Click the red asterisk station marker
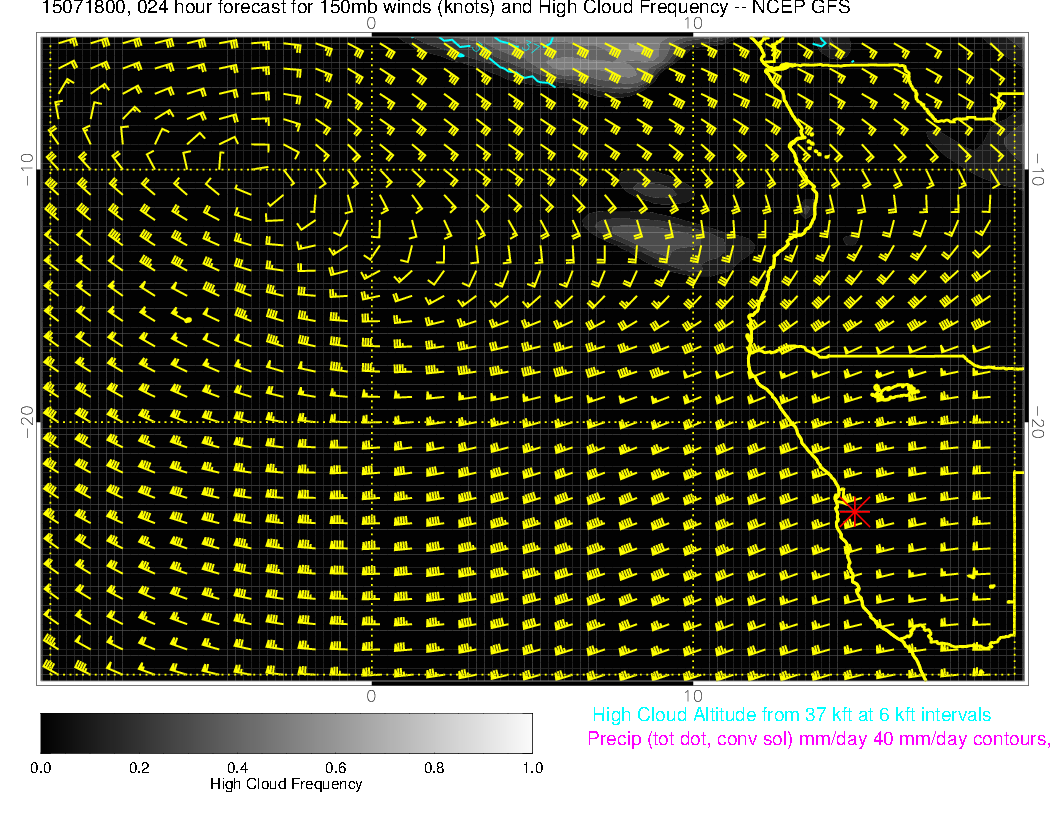Image resolution: width=1056 pixels, height=816 pixels. click(x=853, y=511)
